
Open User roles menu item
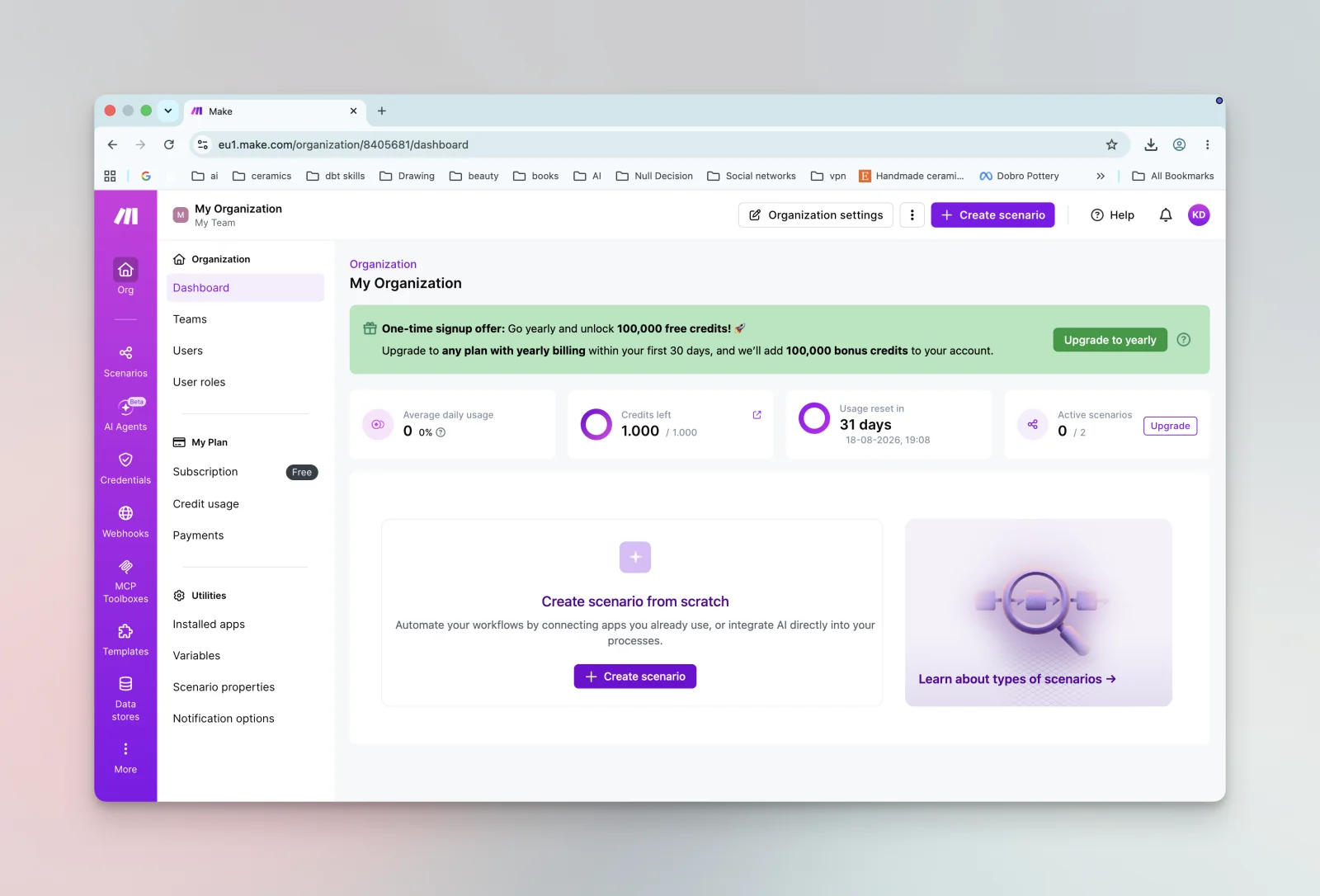click(199, 382)
